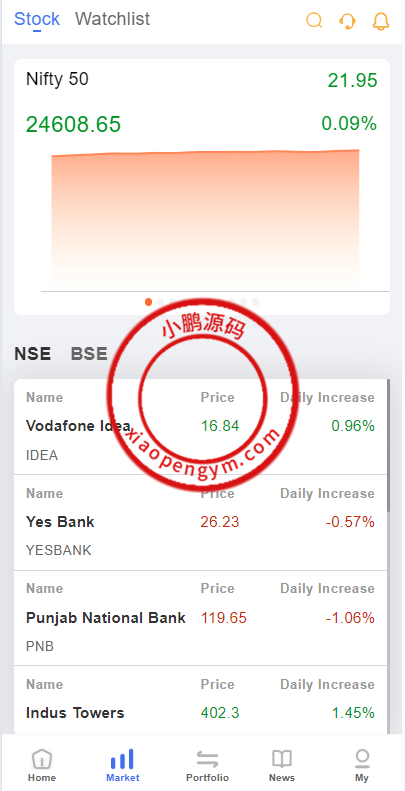Viewport: 405px width, 791px height.
Task: Go to Home in bottom navigation
Action: 42,765
